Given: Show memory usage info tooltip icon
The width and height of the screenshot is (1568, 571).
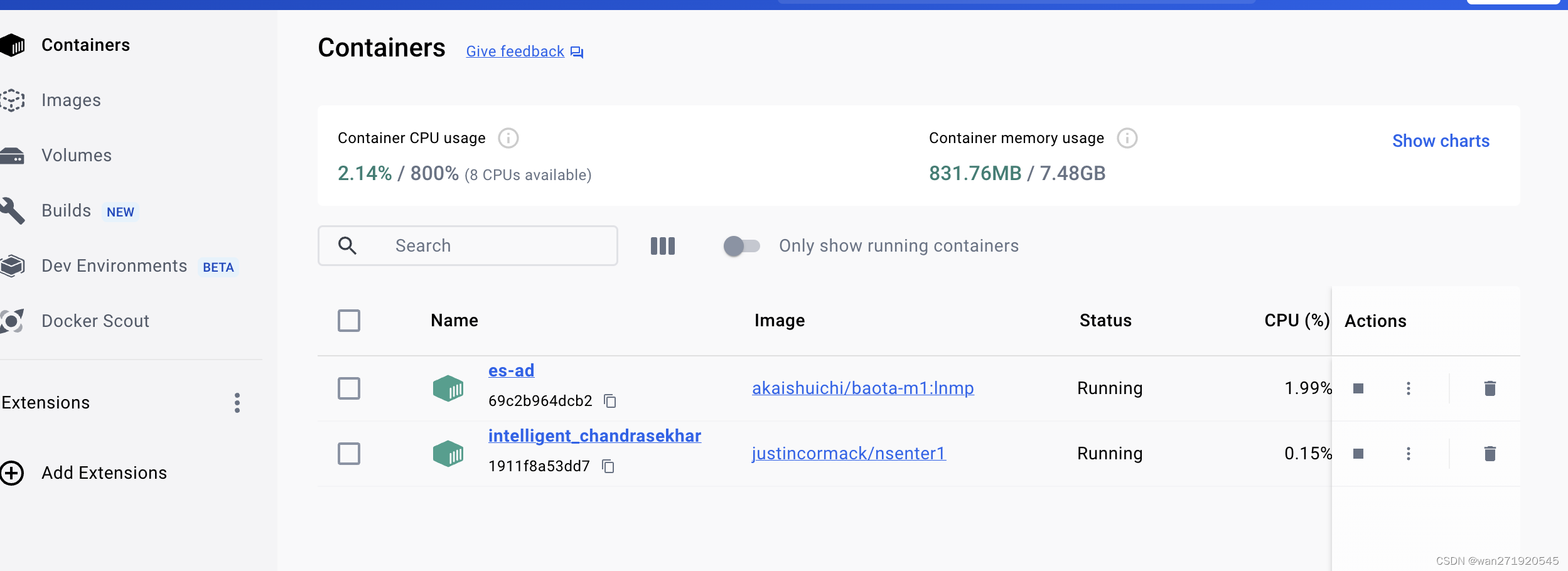Looking at the screenshot, I should coord(1127,138).
